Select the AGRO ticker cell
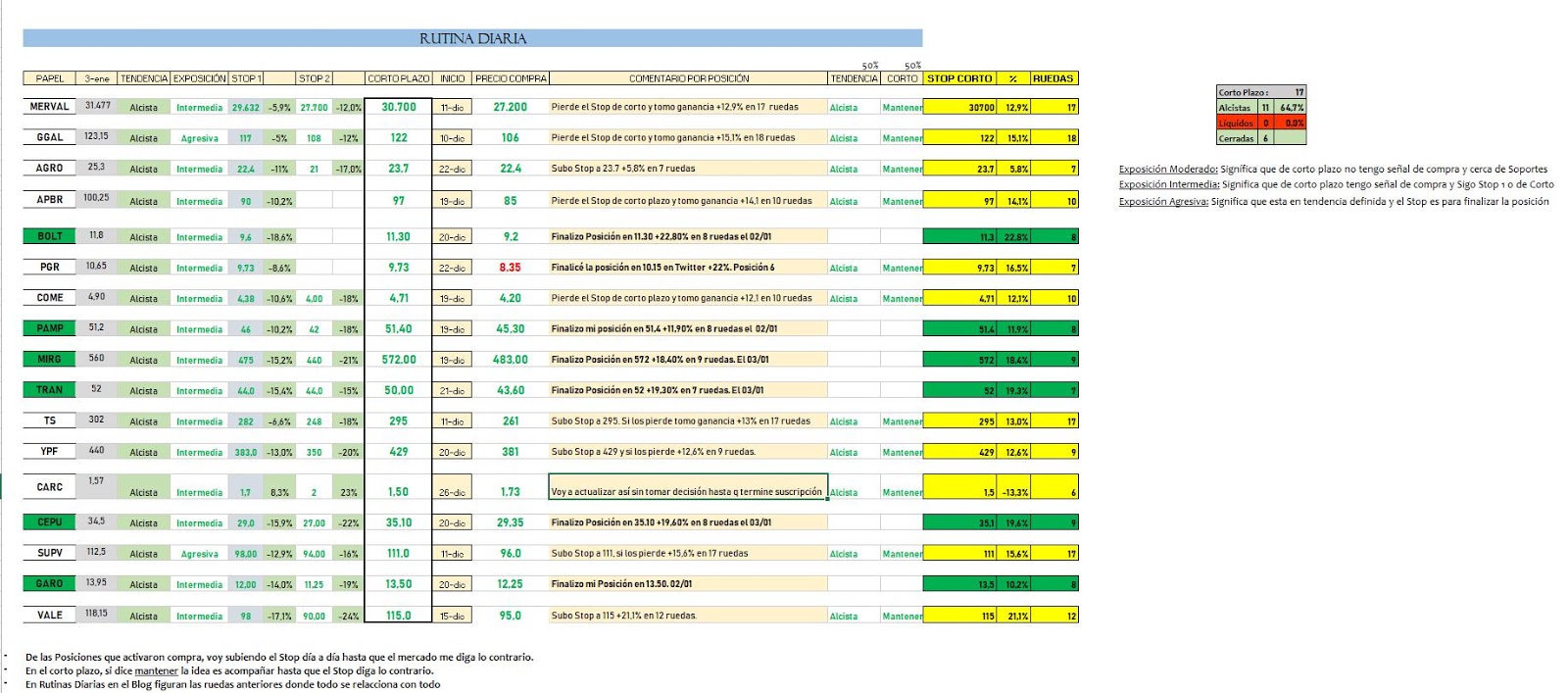1568x693 pixels. tap(50, 168)
